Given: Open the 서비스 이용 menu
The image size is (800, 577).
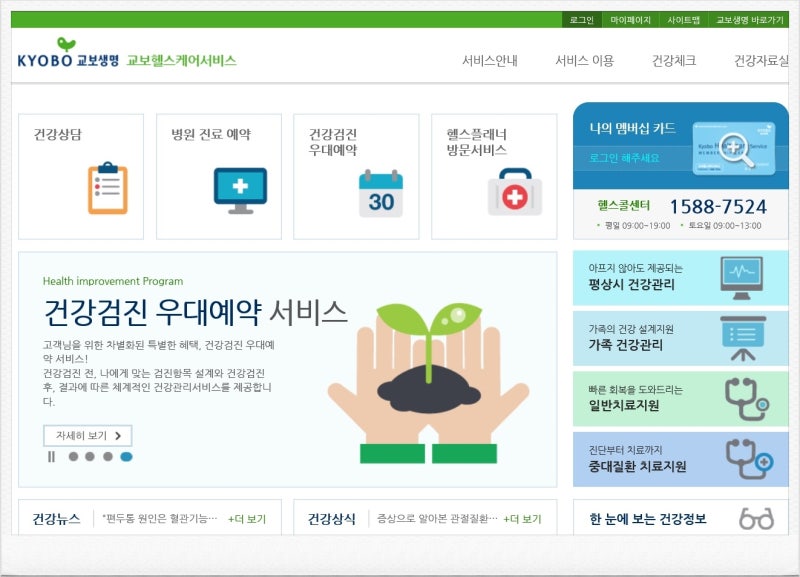Looking at the screenshot, I should (x=585, y=61).
